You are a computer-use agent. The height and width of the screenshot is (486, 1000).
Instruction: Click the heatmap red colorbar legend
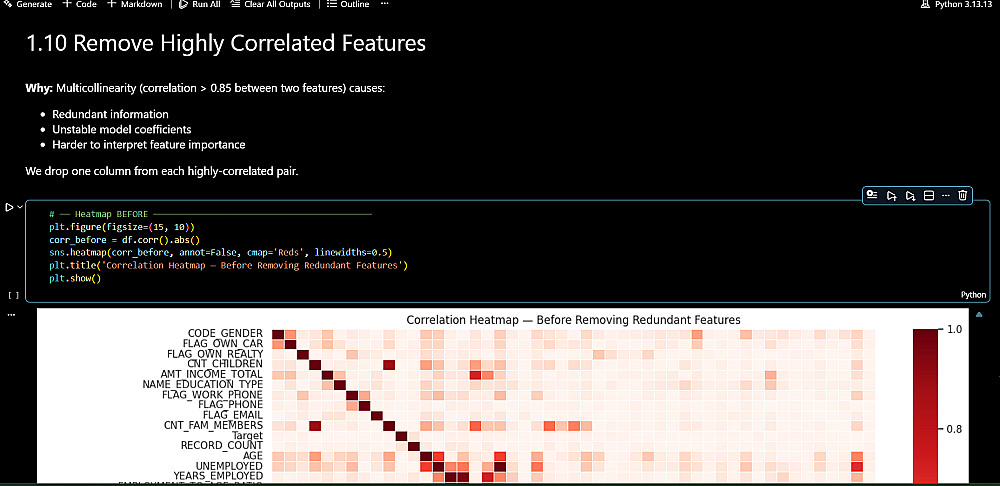tap(926, 400)
